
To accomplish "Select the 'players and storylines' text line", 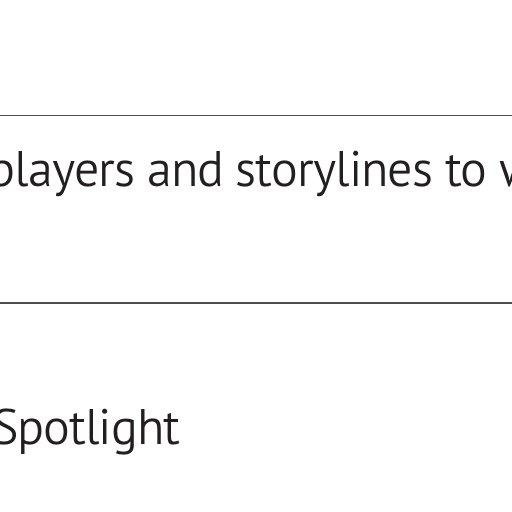I will [256, 173].
